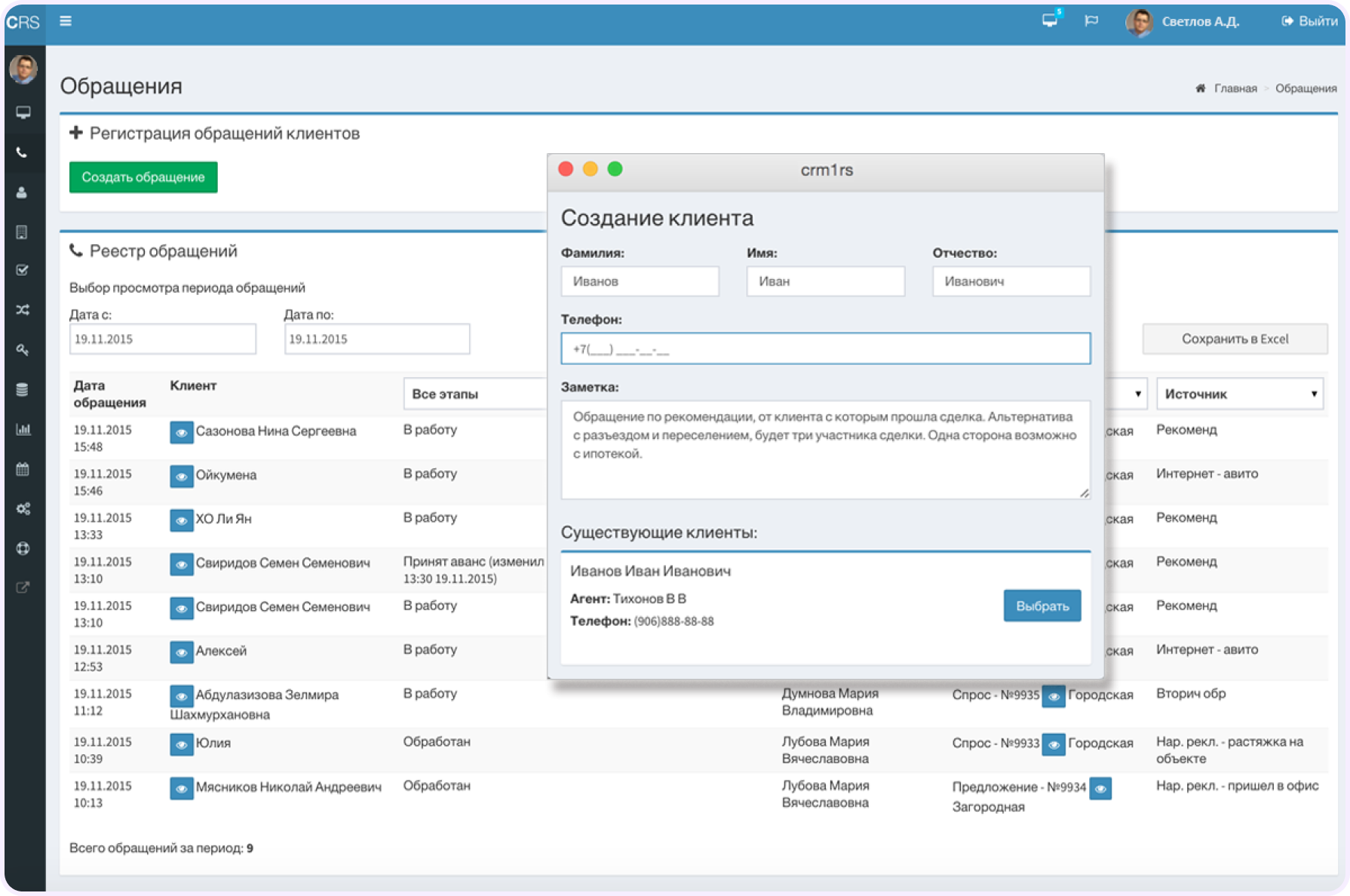Click the CRS logo
Screen dimensions: 1350x896
click(23, 22)
